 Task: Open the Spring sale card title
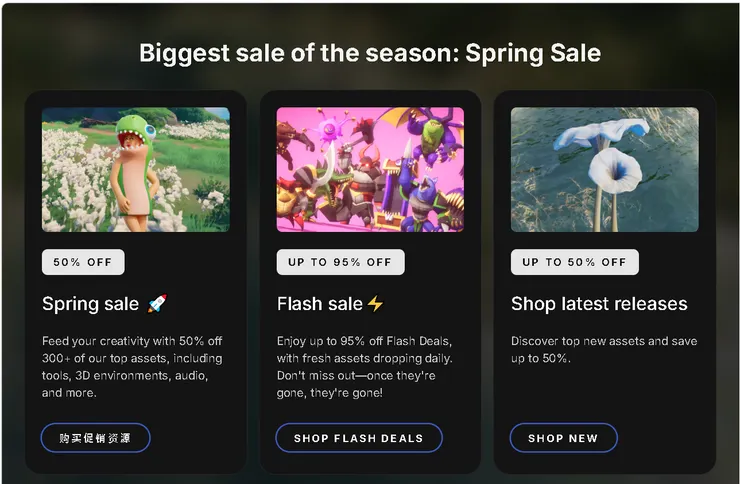coord(91,303)
